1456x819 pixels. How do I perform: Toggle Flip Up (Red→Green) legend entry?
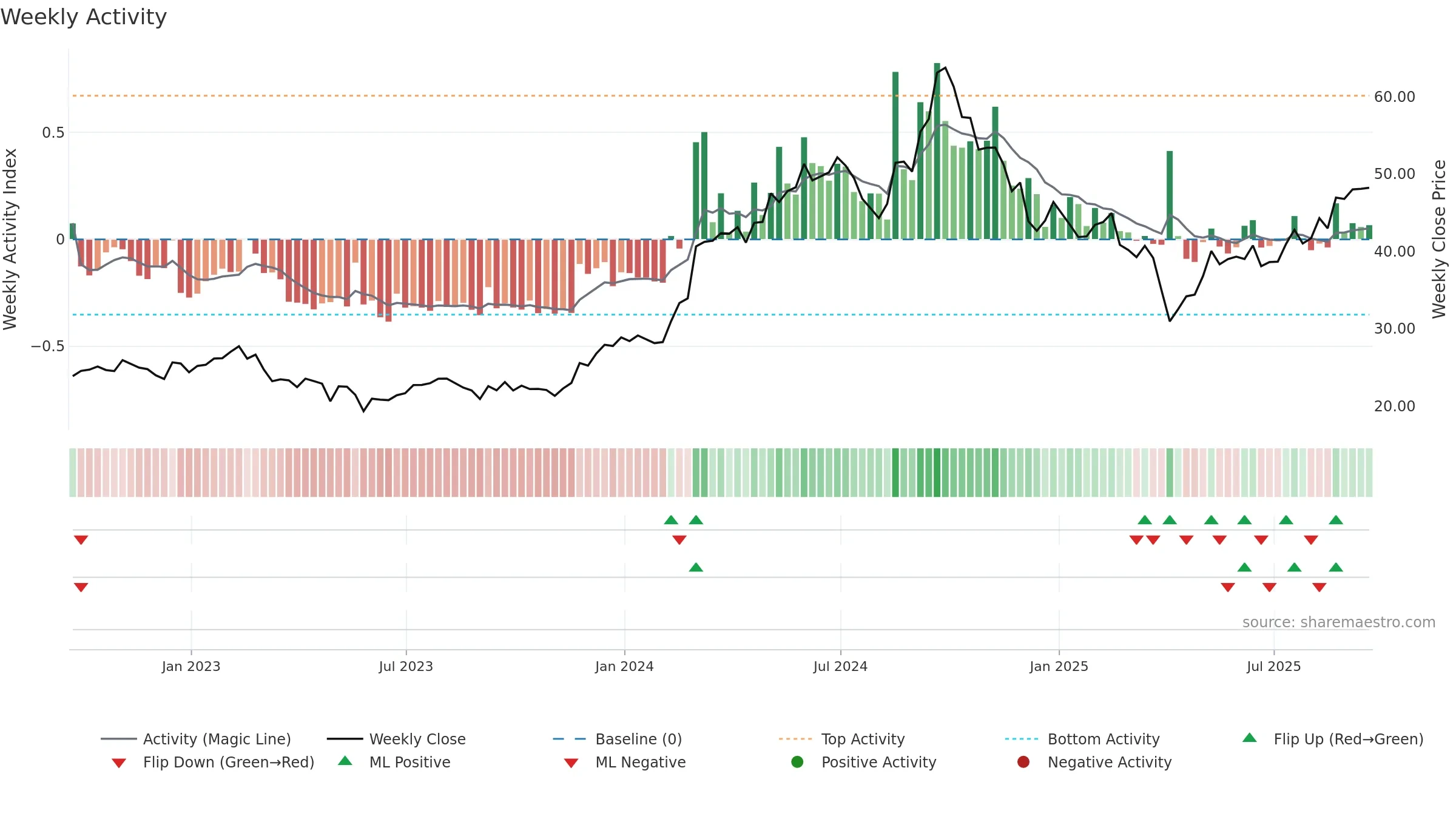[x=1332, y=739]
